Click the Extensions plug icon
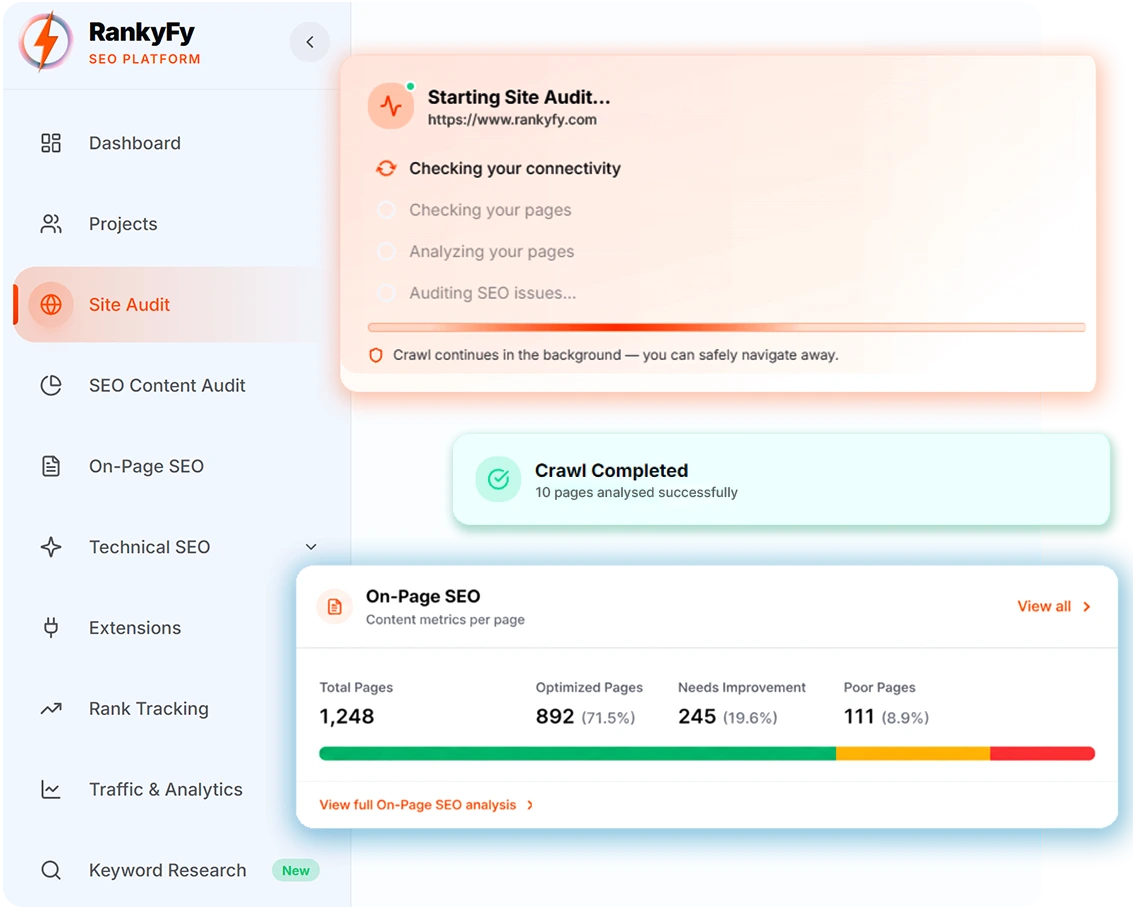The width and height of the screenshot is (1133, 907). pyautogui.click(x=51, y=627)
